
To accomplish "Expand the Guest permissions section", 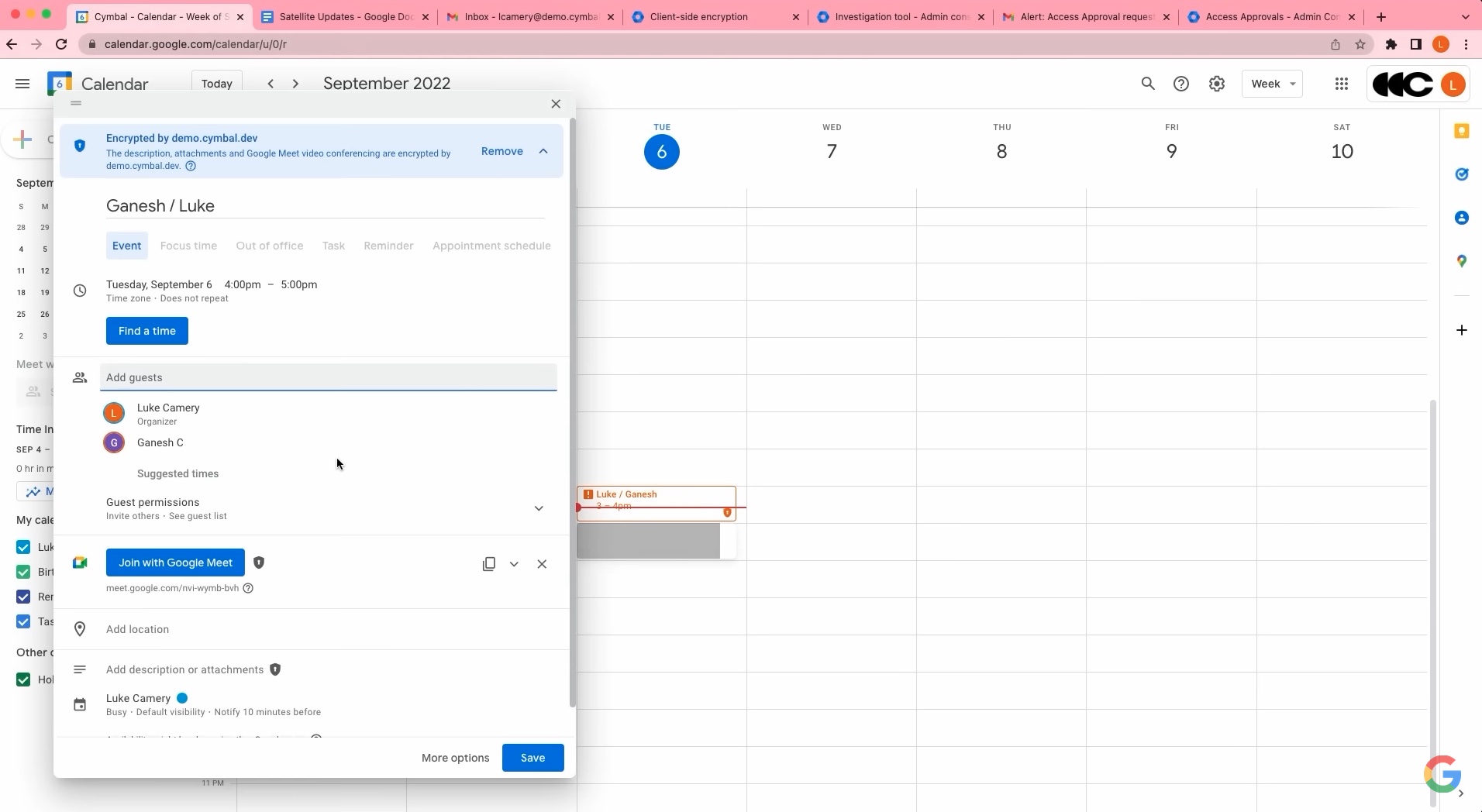I will coord(539,509).
